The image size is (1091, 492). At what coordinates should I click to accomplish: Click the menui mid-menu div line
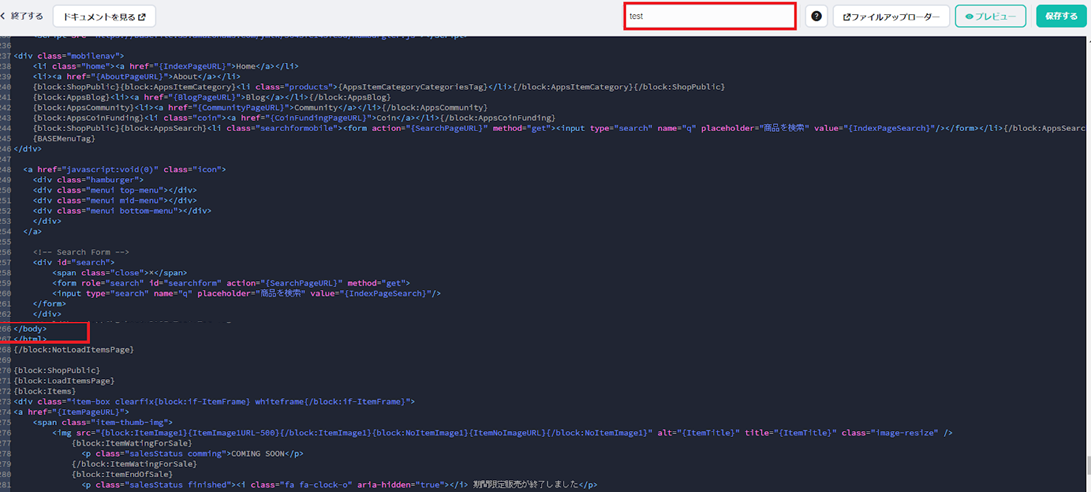coord(115,200)
